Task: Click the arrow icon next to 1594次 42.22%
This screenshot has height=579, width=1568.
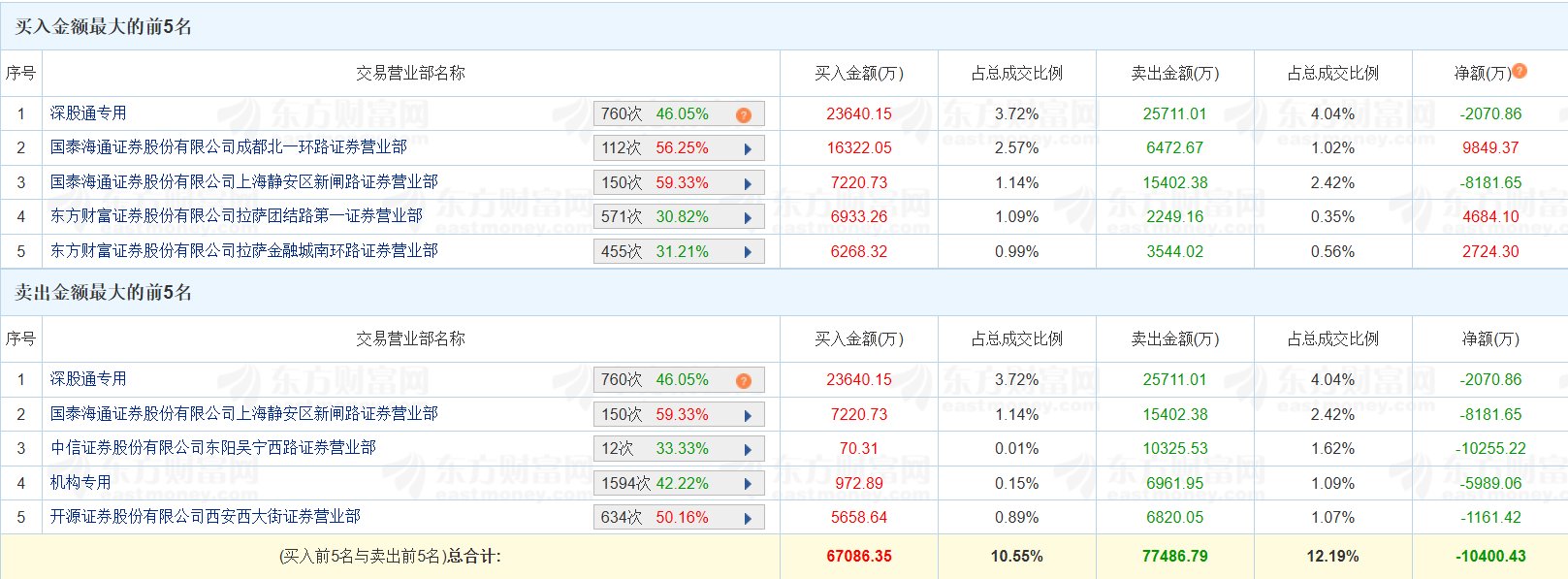Action: (x=748, y=484)
